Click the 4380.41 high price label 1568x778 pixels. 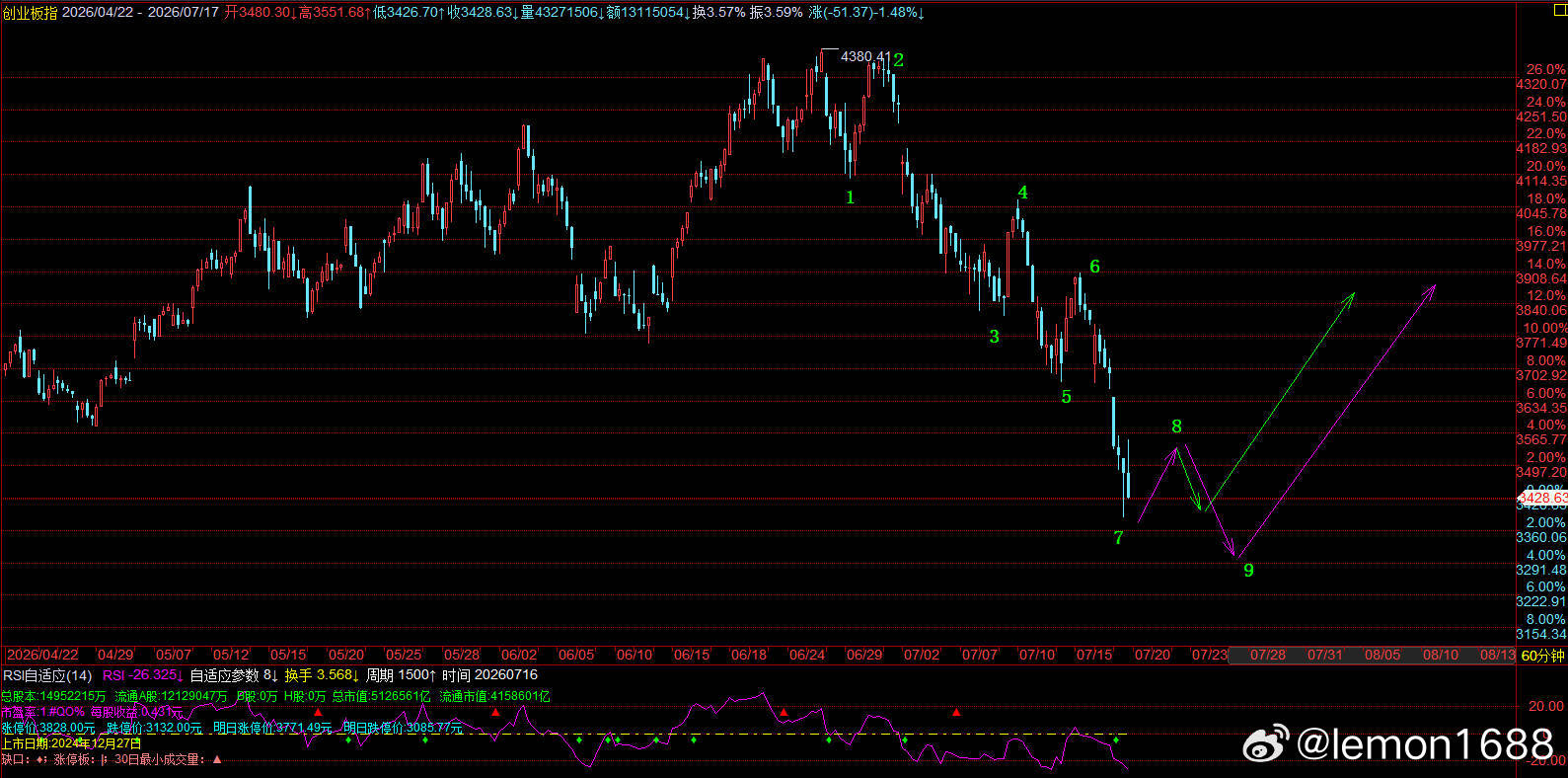point(865,56)
